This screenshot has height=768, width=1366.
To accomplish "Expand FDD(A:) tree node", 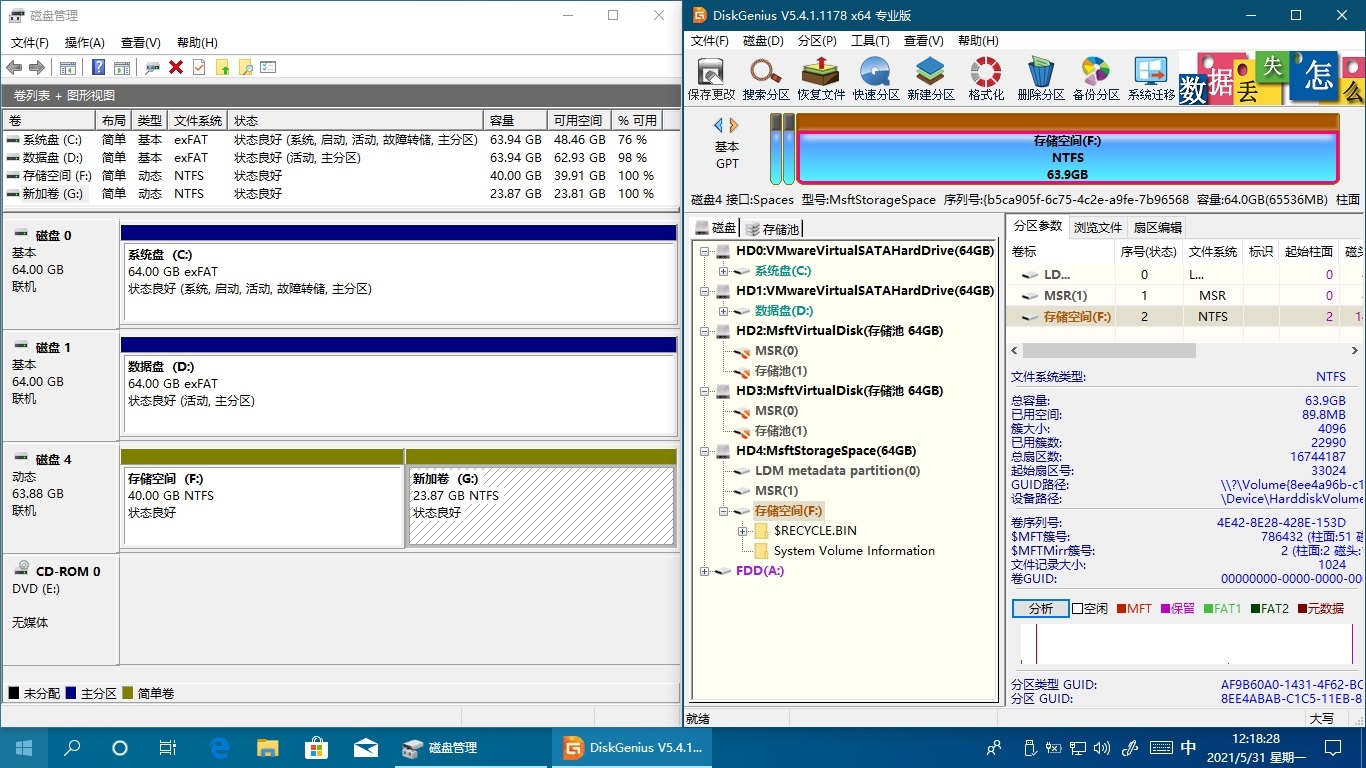I will (704, 571).
